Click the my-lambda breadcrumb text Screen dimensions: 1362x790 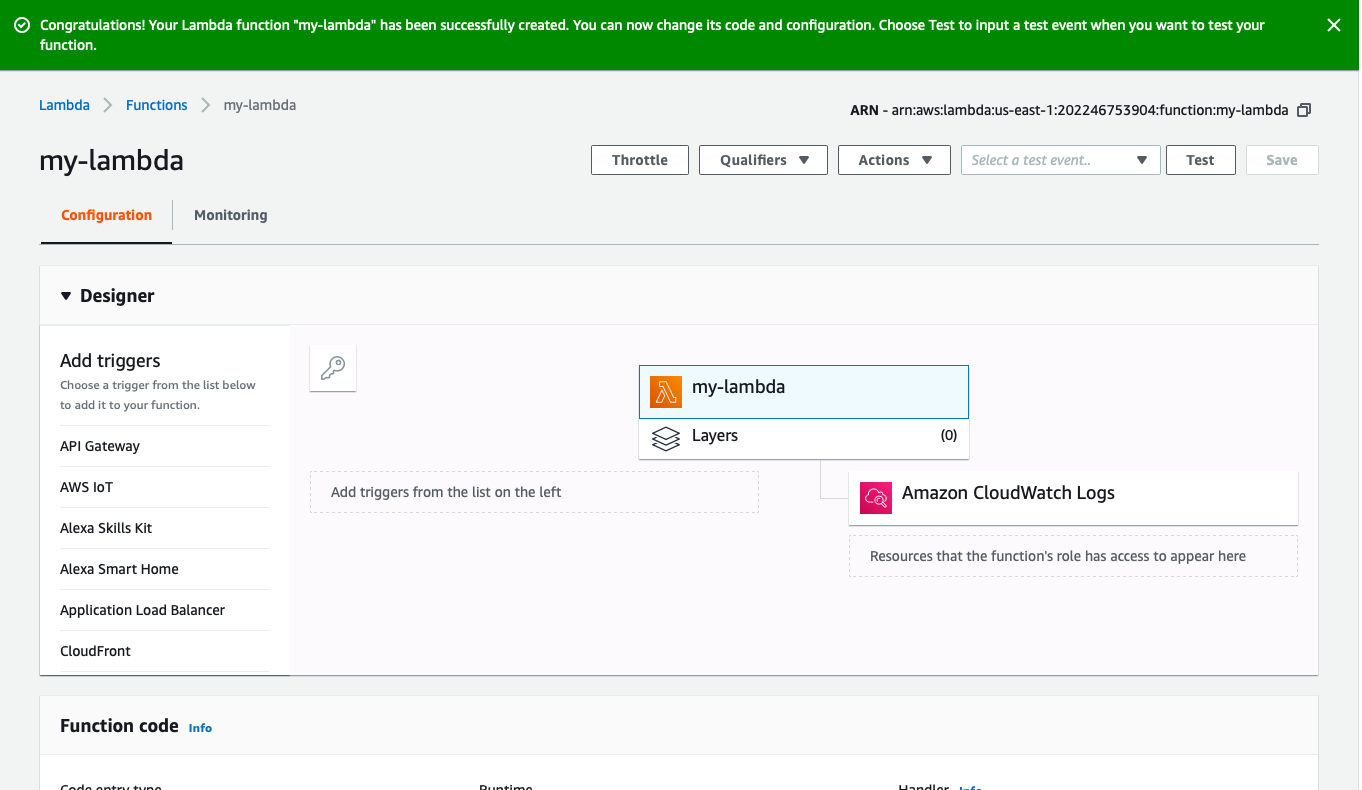[260, 105]
